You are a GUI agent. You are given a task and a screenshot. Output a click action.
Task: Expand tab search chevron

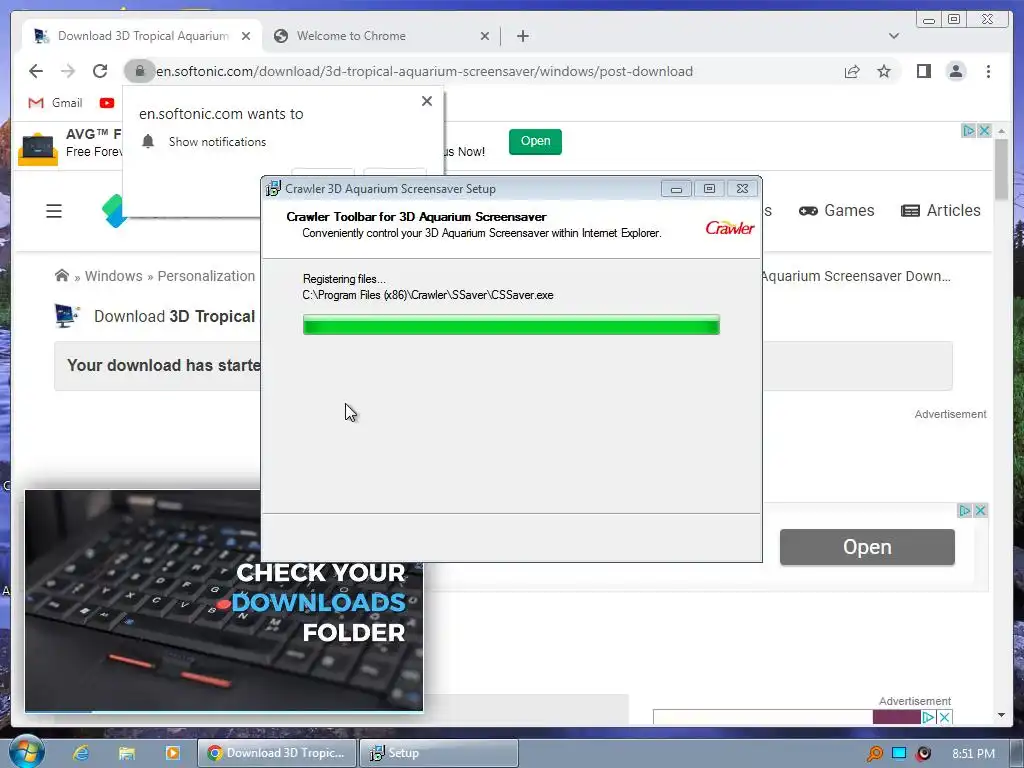point(894,36)
